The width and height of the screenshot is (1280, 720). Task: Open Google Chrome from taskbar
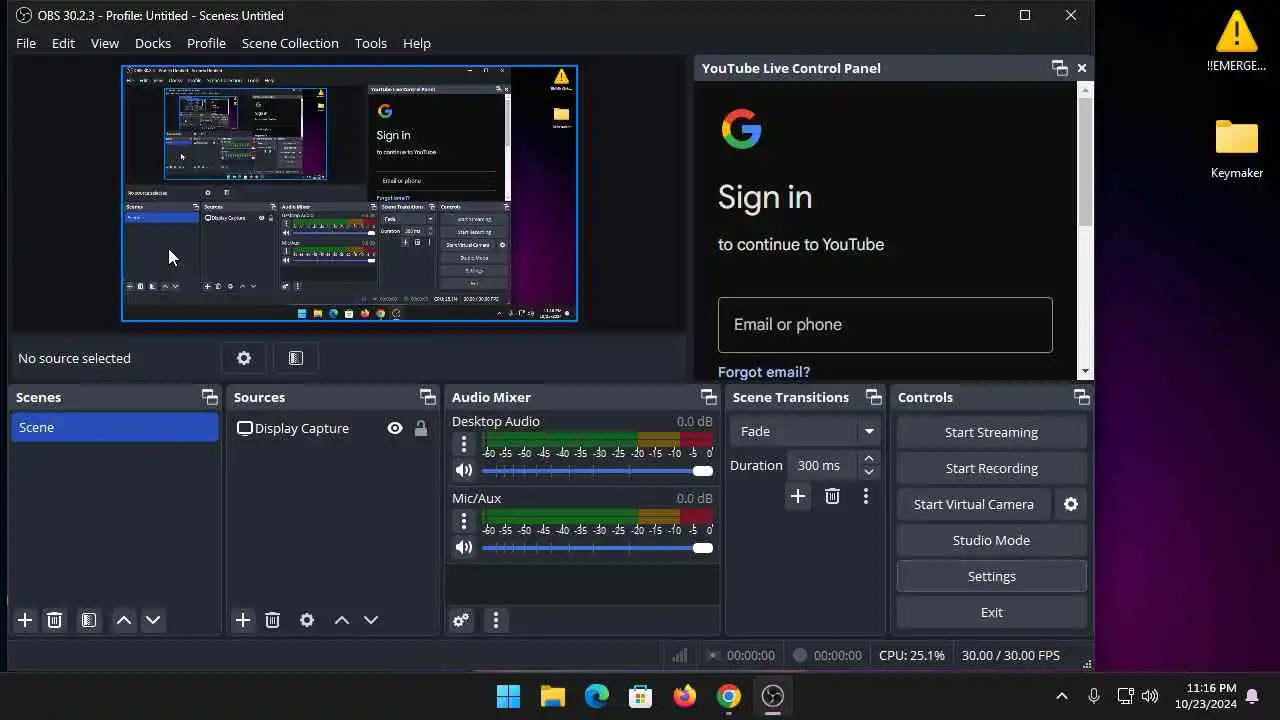click(x=728, y=696)
